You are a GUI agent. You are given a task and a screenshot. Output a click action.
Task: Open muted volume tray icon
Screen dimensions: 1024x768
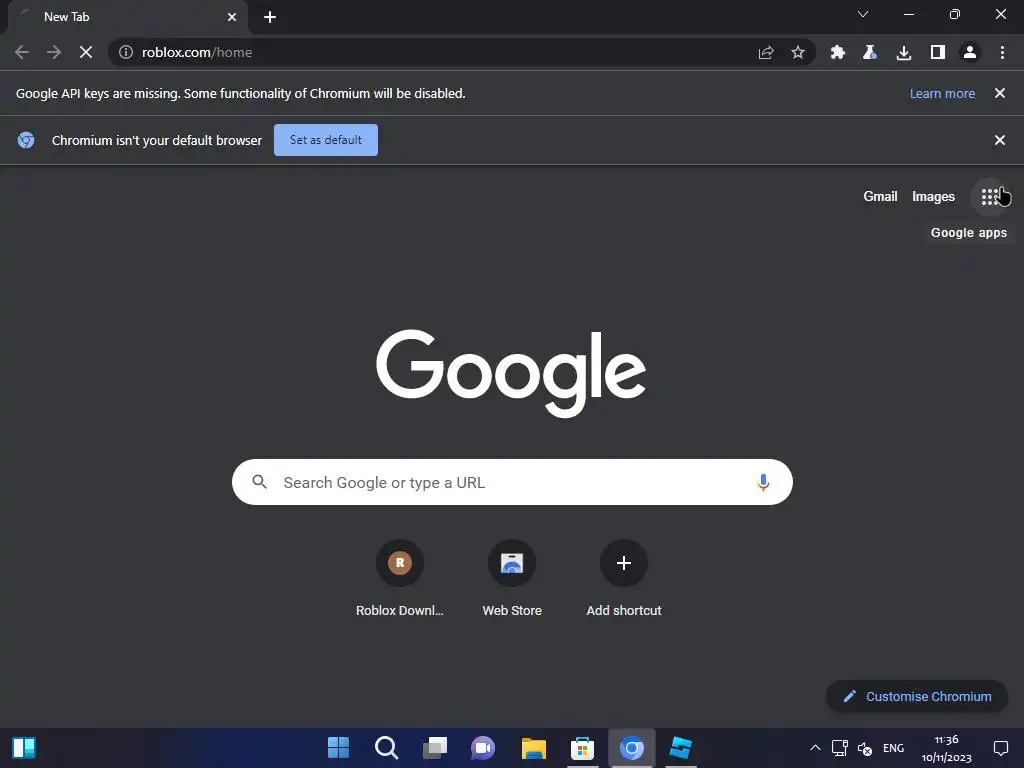pos(865,748)
